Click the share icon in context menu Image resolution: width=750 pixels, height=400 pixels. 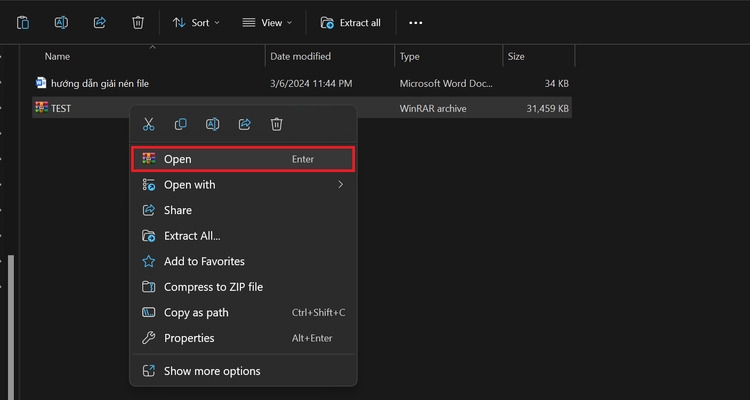245,124
